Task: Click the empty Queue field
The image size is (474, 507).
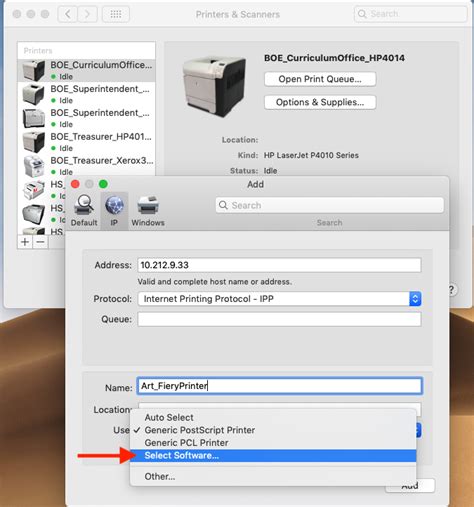Action: click(x=279, y=319)
